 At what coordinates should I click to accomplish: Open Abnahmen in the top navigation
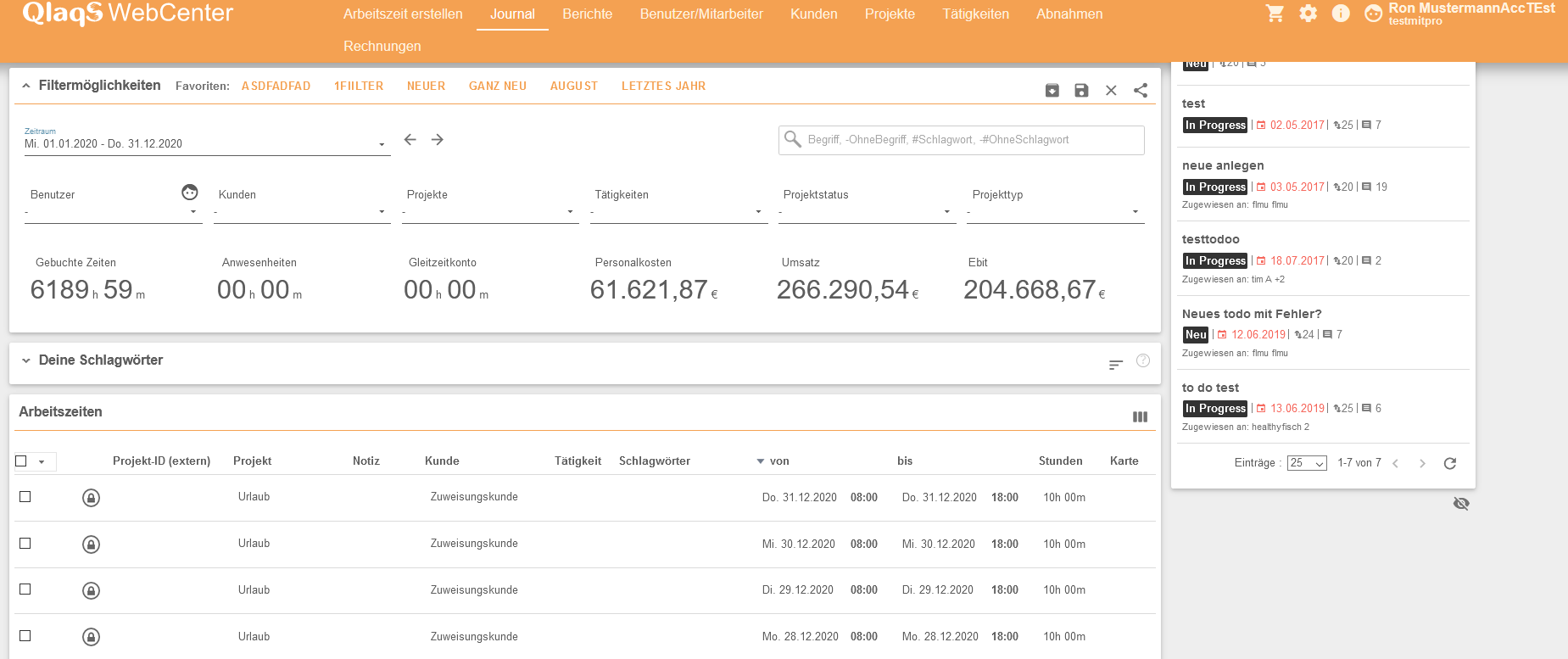pos(1069,14)
